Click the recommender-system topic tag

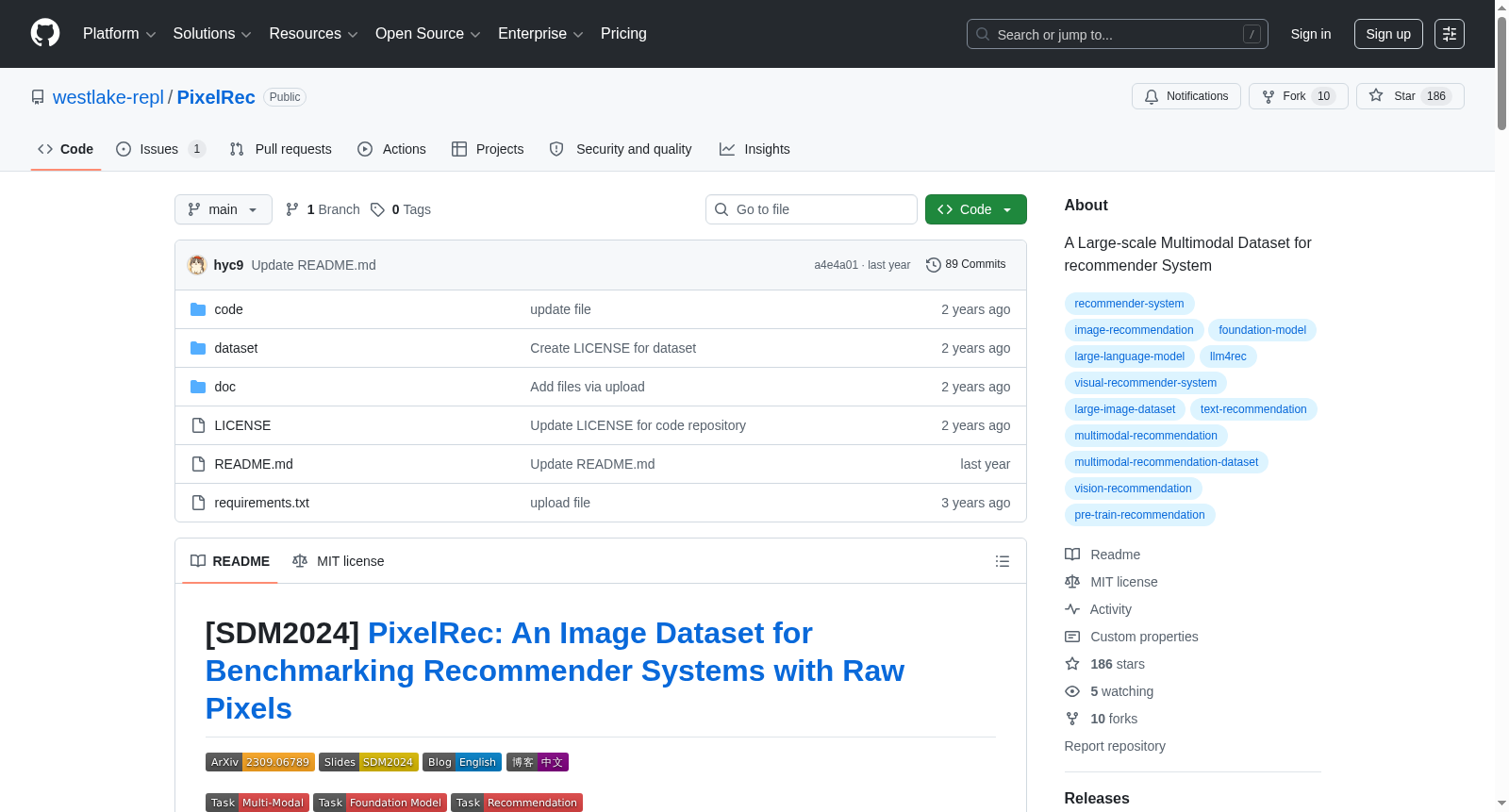[x=1129, y=304]
